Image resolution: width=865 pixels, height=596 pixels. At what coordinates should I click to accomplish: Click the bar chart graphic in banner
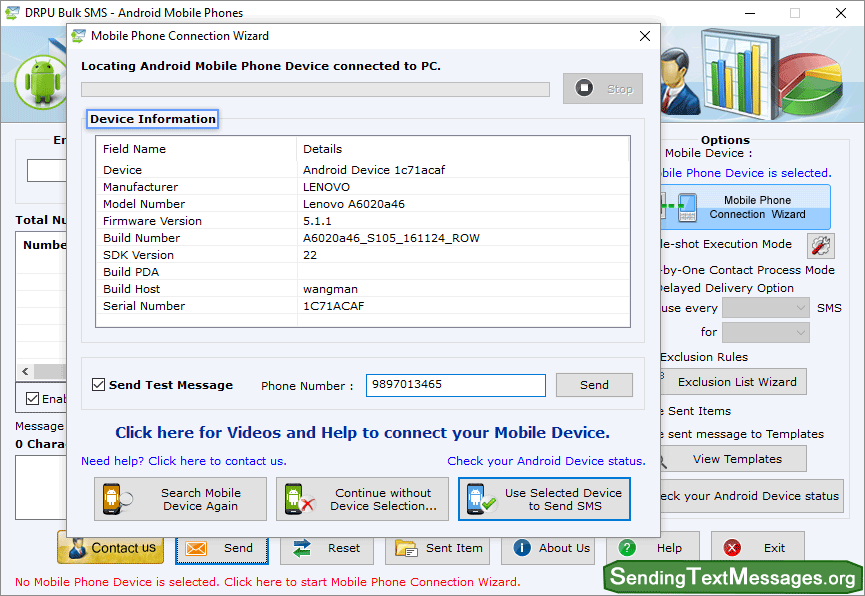tap(740, 74)
